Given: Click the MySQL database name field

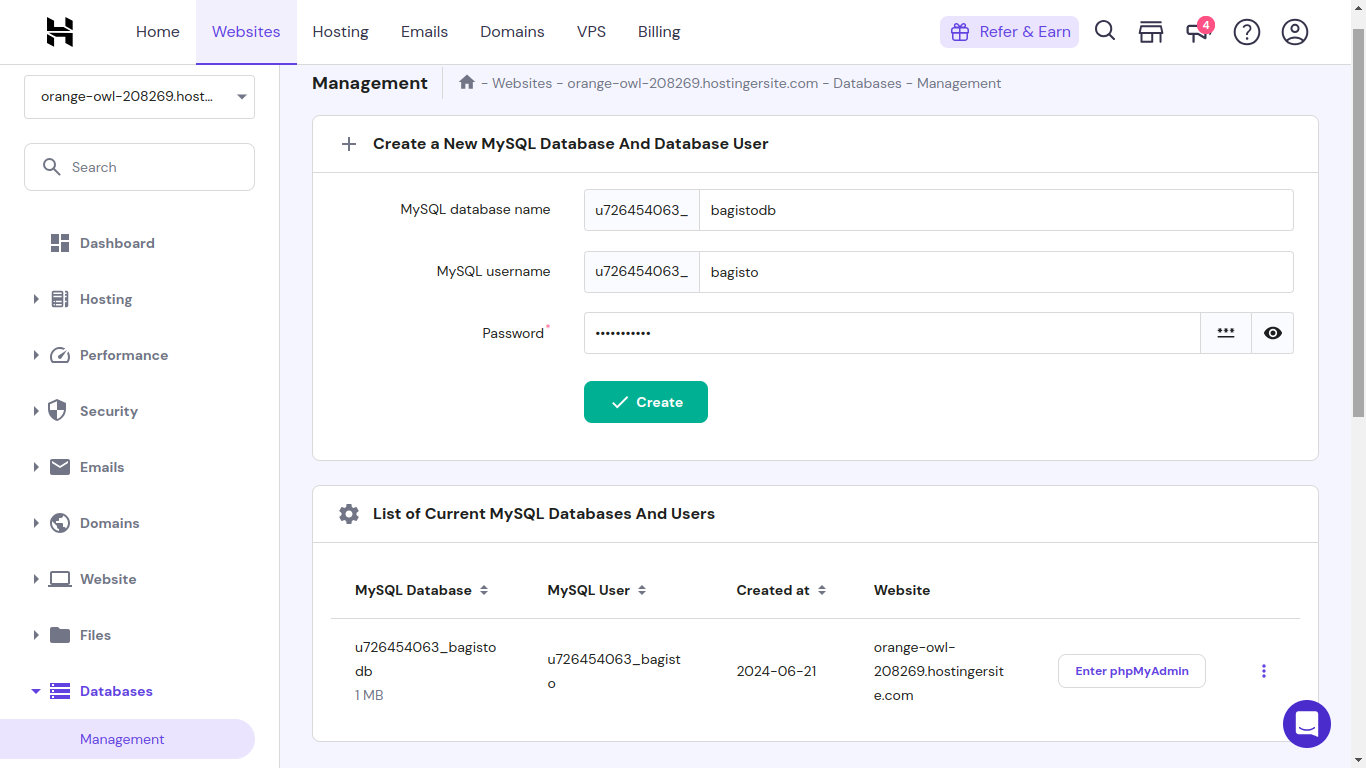Looking at the screenshot, I should click(x=995, y=210).
